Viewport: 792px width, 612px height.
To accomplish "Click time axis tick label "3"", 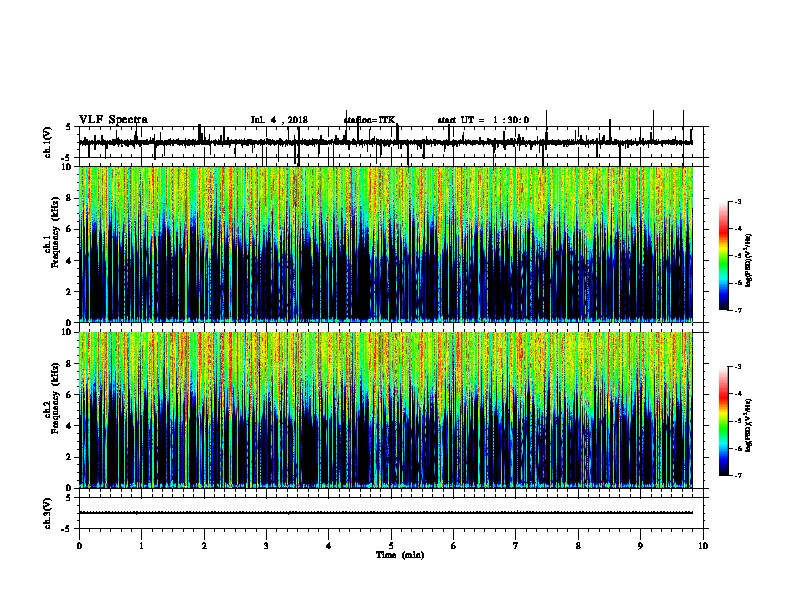I will pyautogui.click(x=266, y=546).
